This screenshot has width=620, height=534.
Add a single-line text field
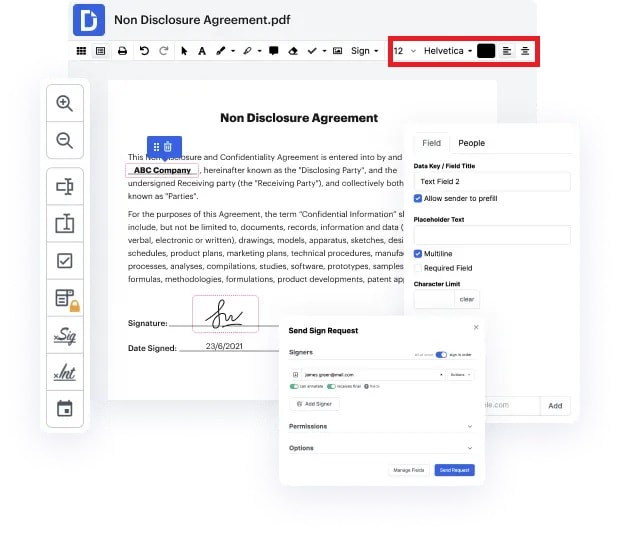[x=64, y=187]
